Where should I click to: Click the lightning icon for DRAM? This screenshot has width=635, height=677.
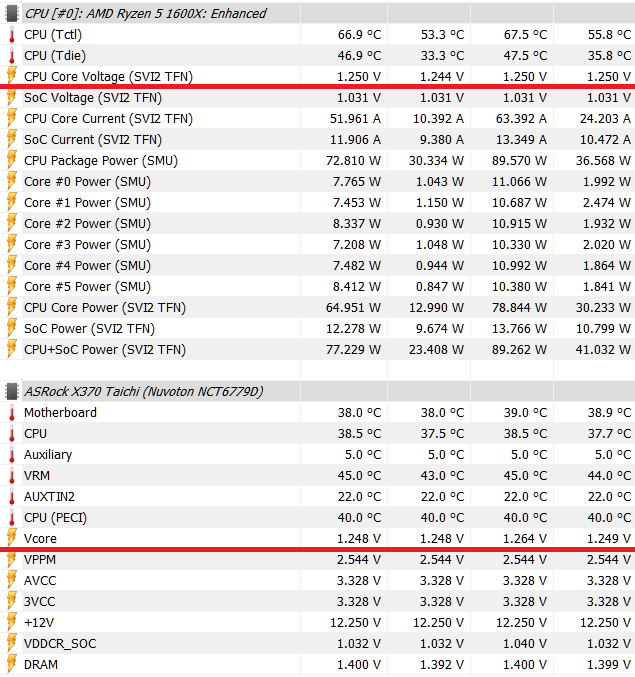coord(12,664)
